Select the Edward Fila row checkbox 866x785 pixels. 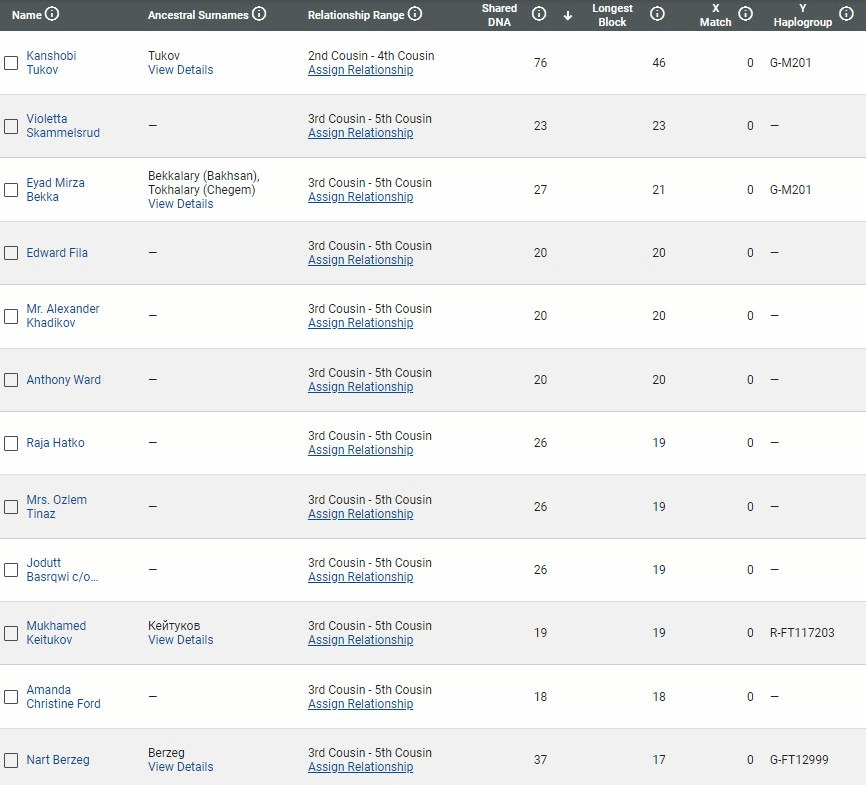pyautogui.click(x=11, y=253)
